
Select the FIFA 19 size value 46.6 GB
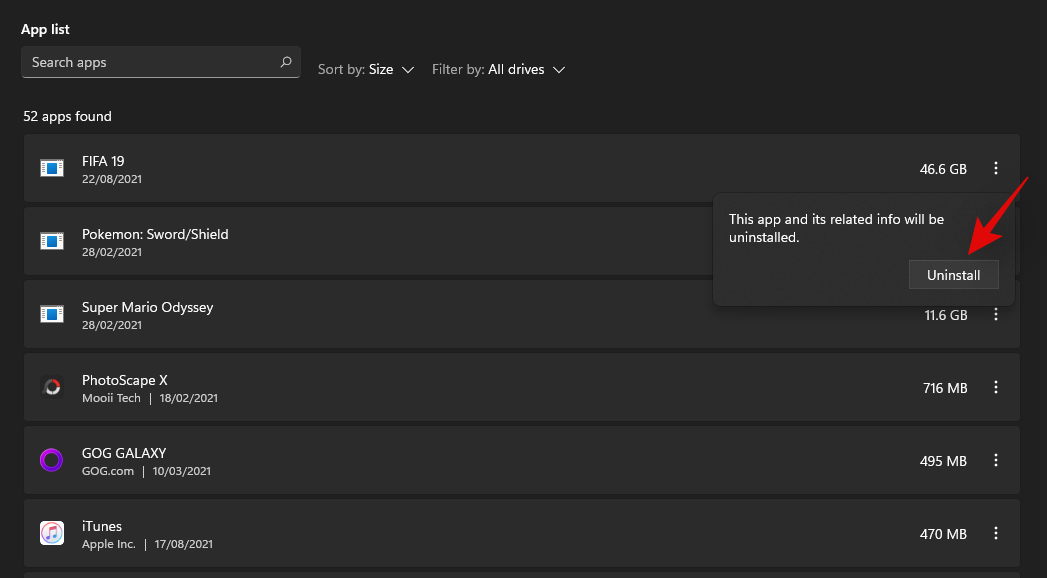[943, 169]
